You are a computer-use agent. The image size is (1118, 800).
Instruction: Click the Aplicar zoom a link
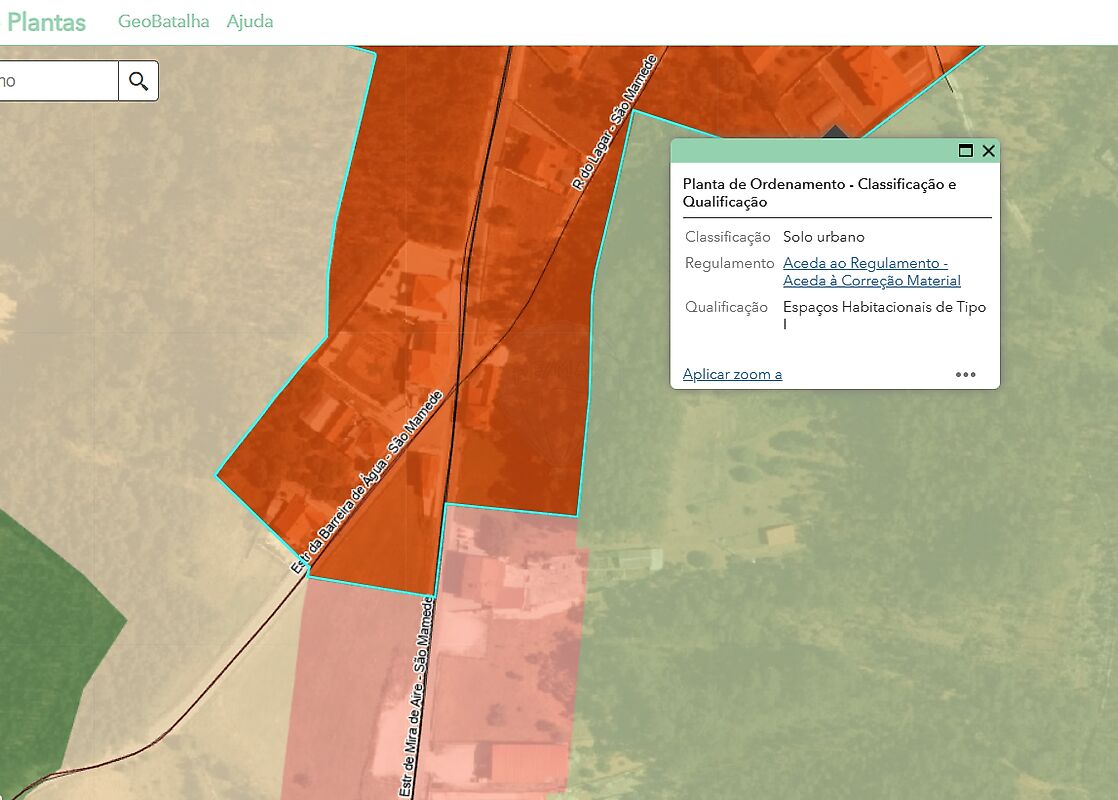[x=732, y=374]
